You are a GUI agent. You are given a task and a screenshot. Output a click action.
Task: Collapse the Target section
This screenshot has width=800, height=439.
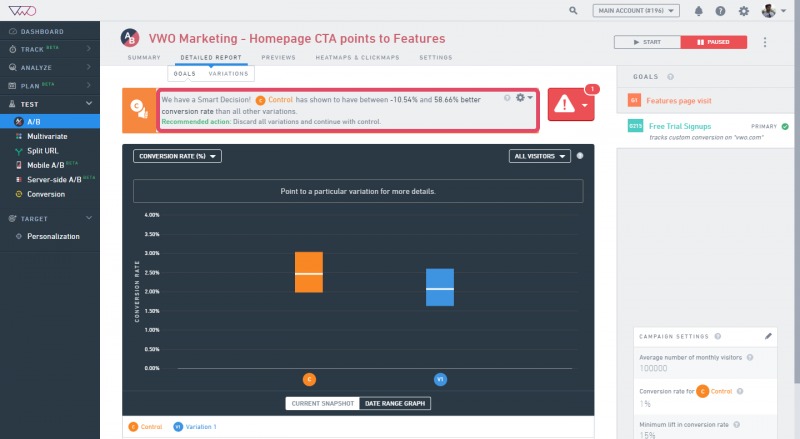coord(49,218)
